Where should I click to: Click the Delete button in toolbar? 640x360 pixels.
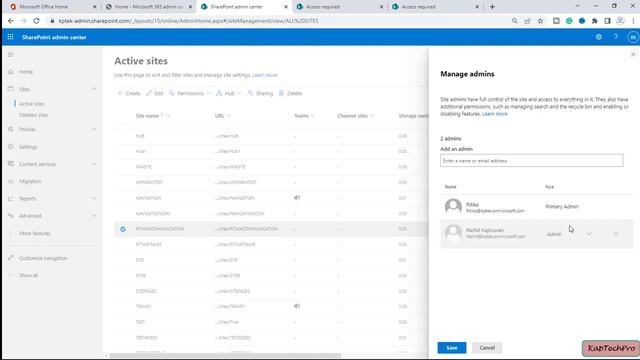coord(290,93)
